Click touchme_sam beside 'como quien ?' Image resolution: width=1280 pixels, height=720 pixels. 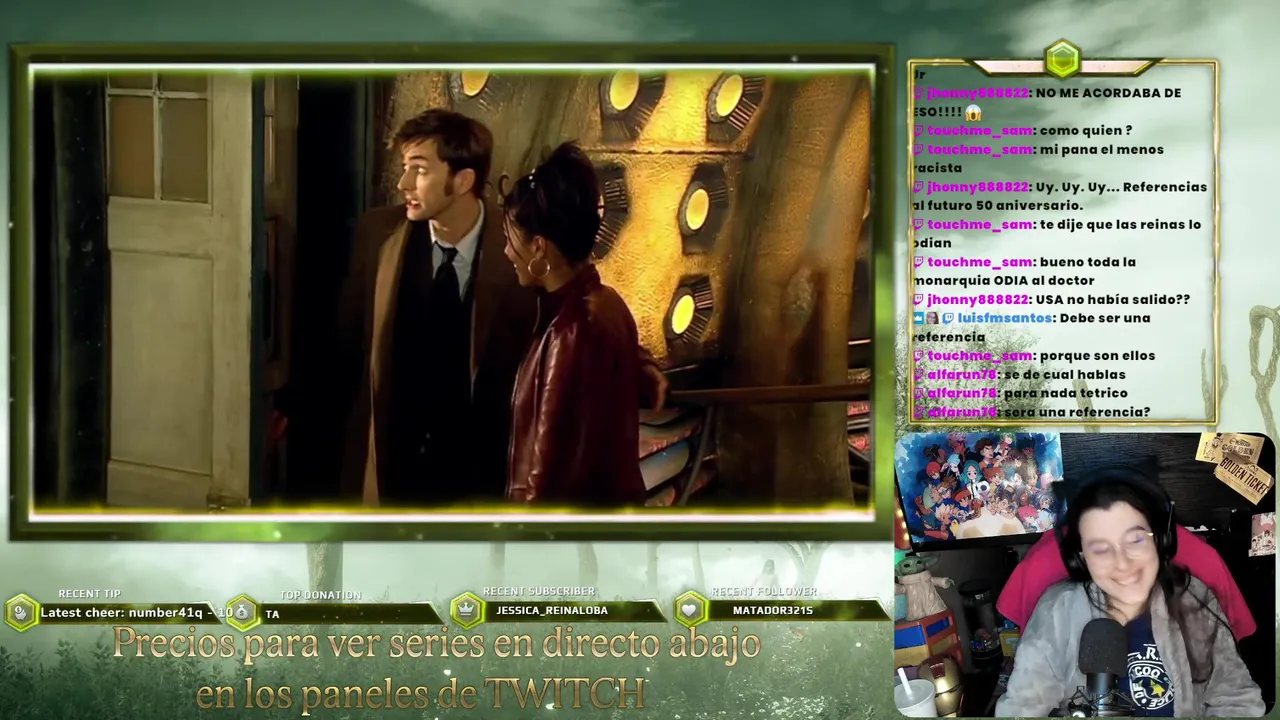[979, 131]
